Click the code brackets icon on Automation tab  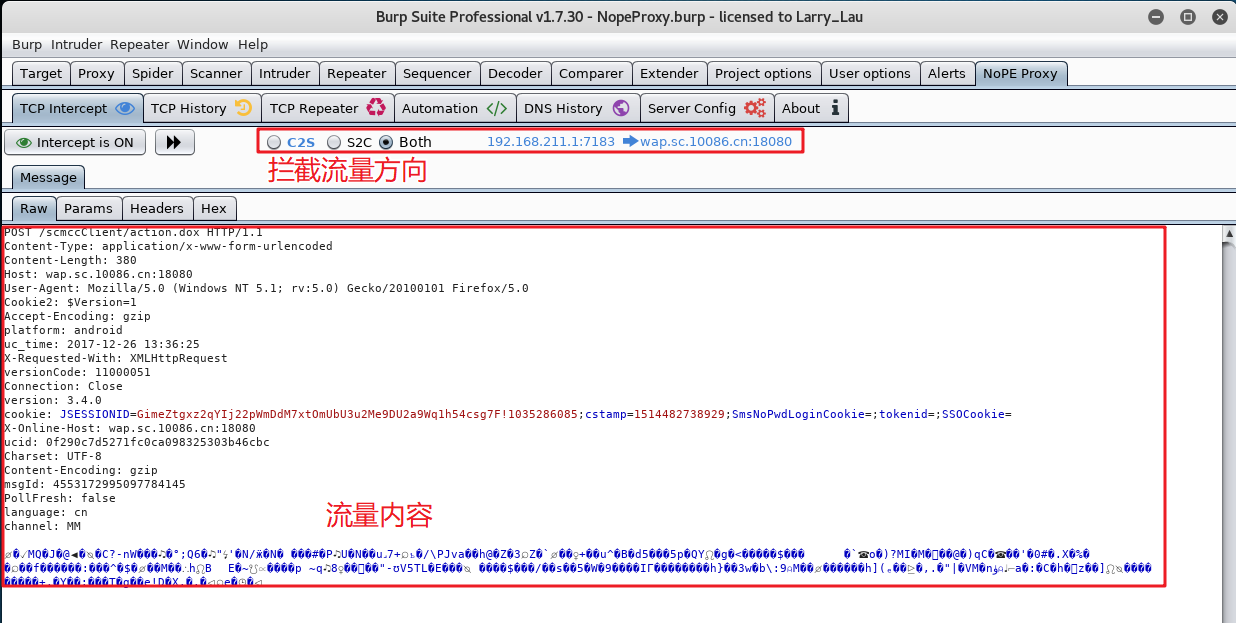[x=497, y=108]
